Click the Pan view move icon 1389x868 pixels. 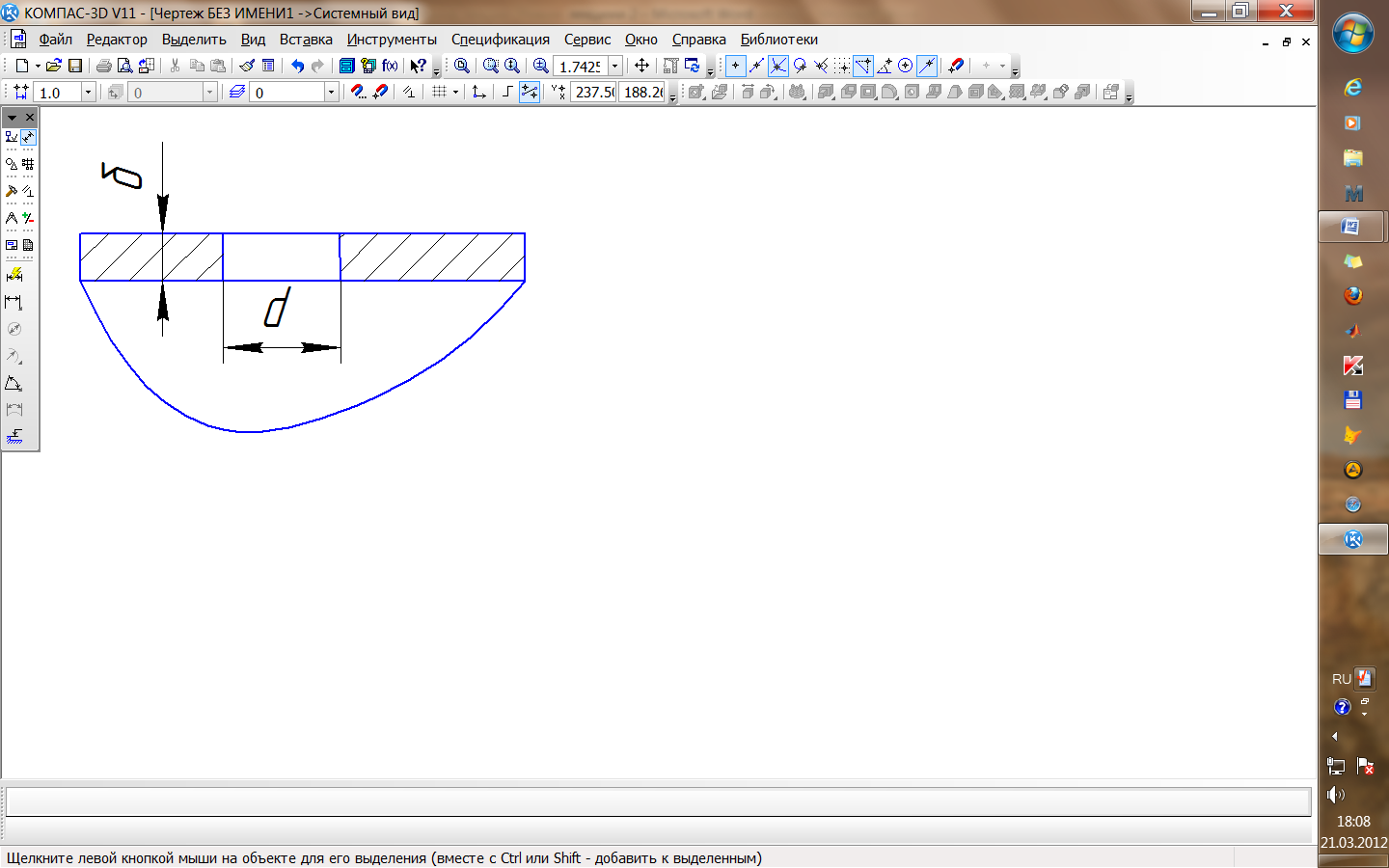(641, 66)
